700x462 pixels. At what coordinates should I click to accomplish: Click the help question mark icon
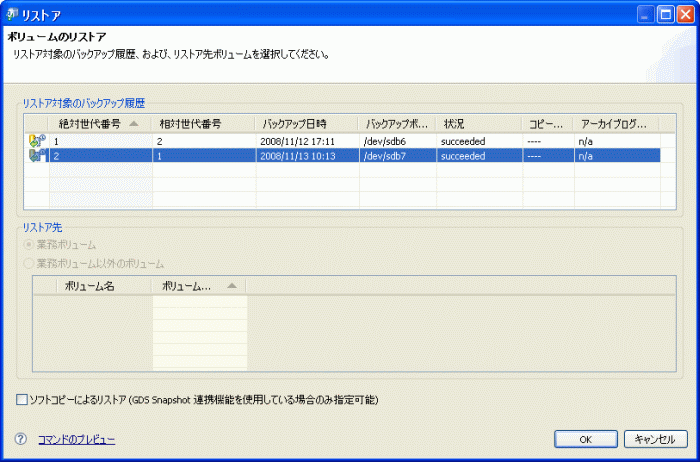click(20, 439)
